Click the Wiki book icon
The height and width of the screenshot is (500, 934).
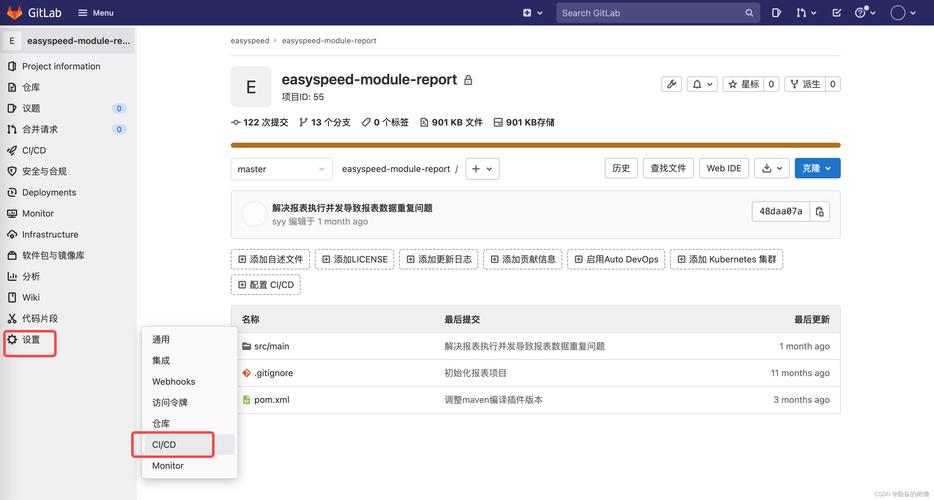click(x=12, y=297)
